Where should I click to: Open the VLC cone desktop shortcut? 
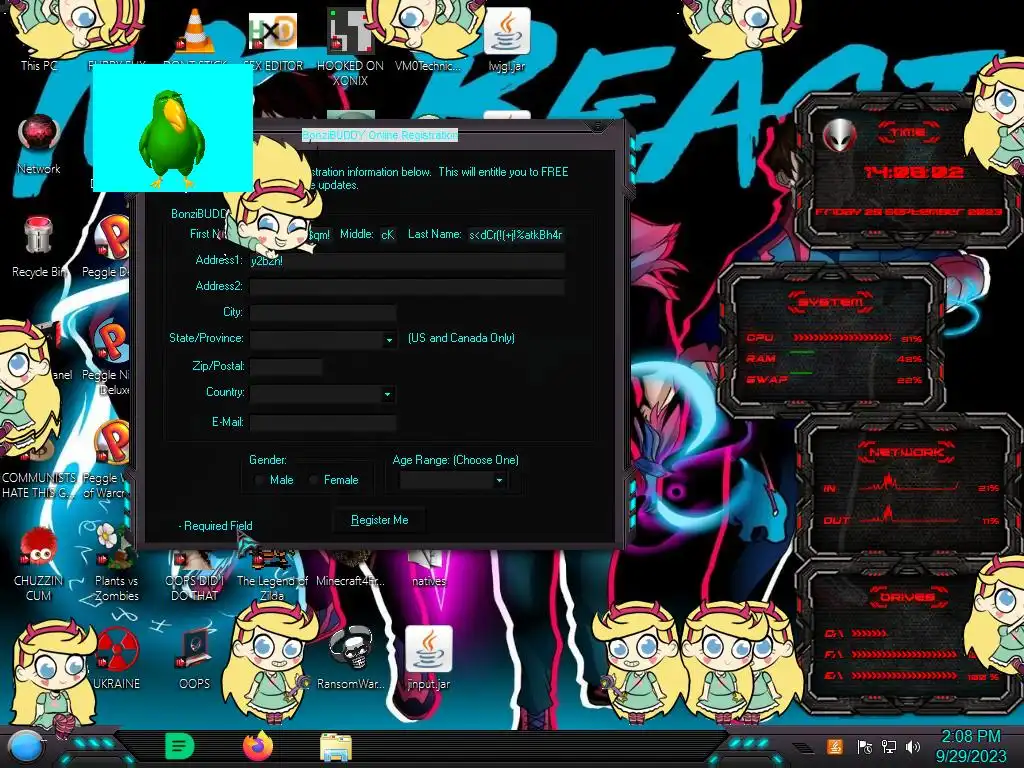tap(195, 31)
